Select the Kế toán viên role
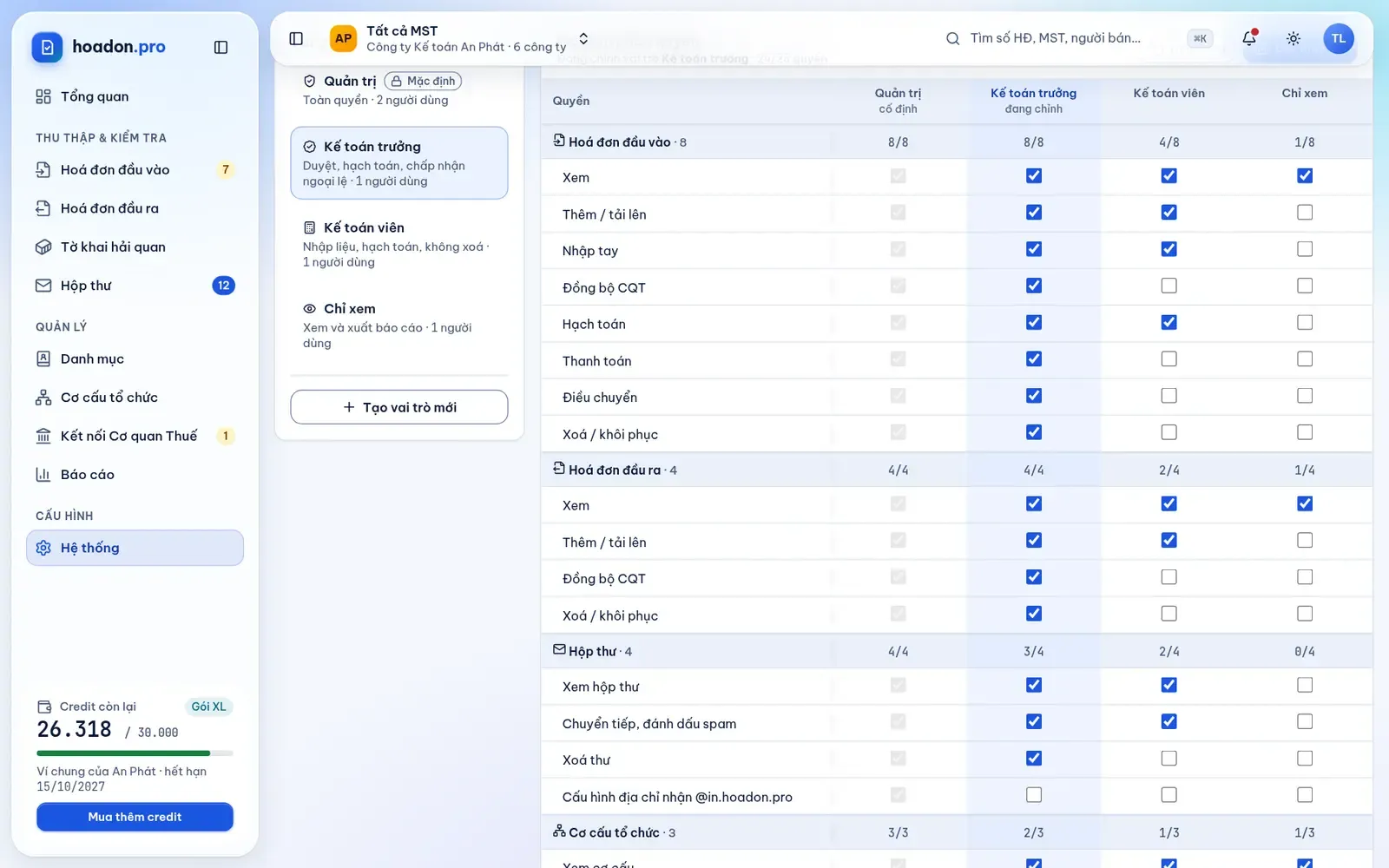 (x=399, y=244)
